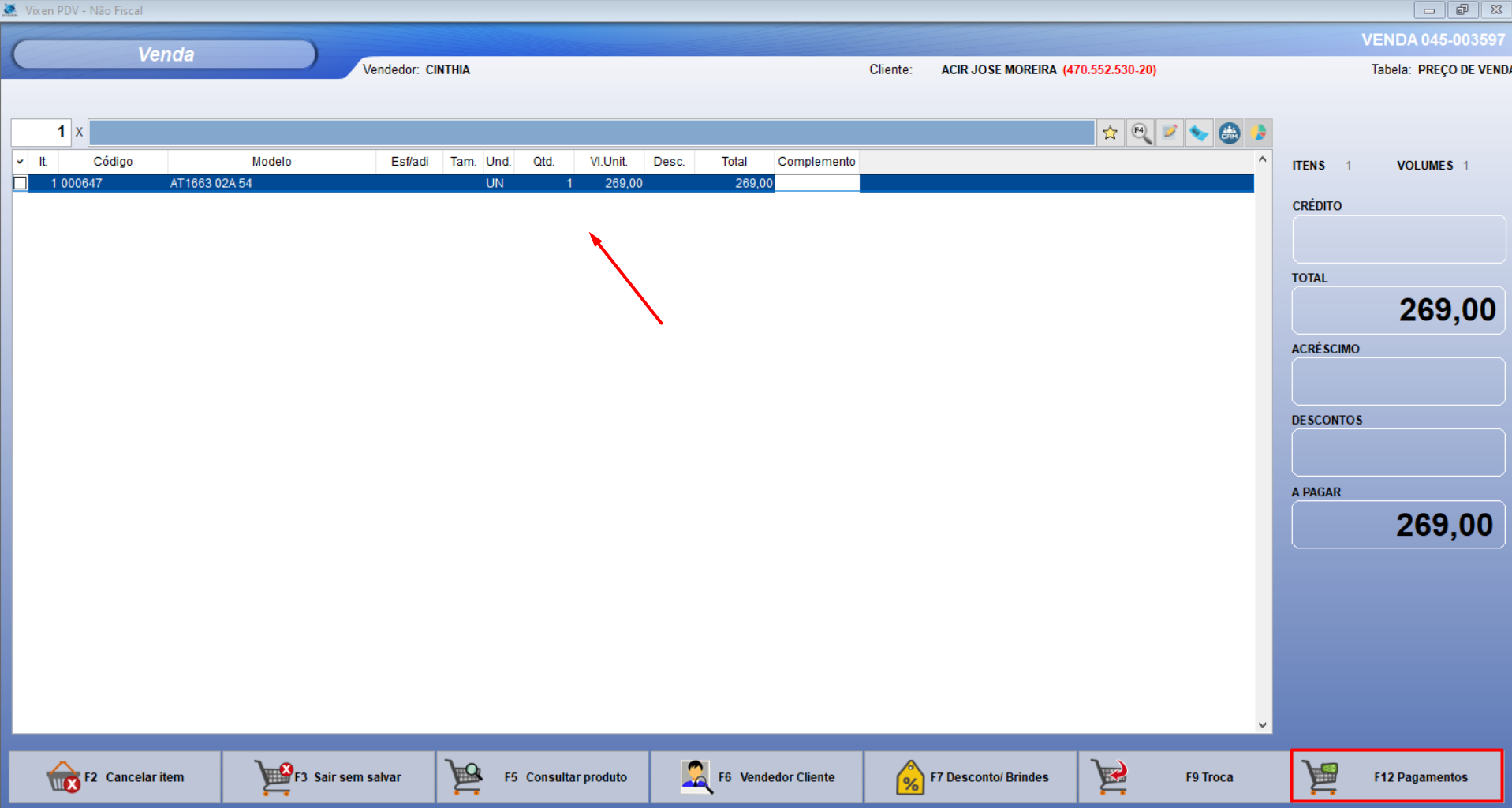Image resolution: width=1512 pixels, height=808 pixels.
Task: Expand the column selector chevron in the table header
Action: (21, 162)
